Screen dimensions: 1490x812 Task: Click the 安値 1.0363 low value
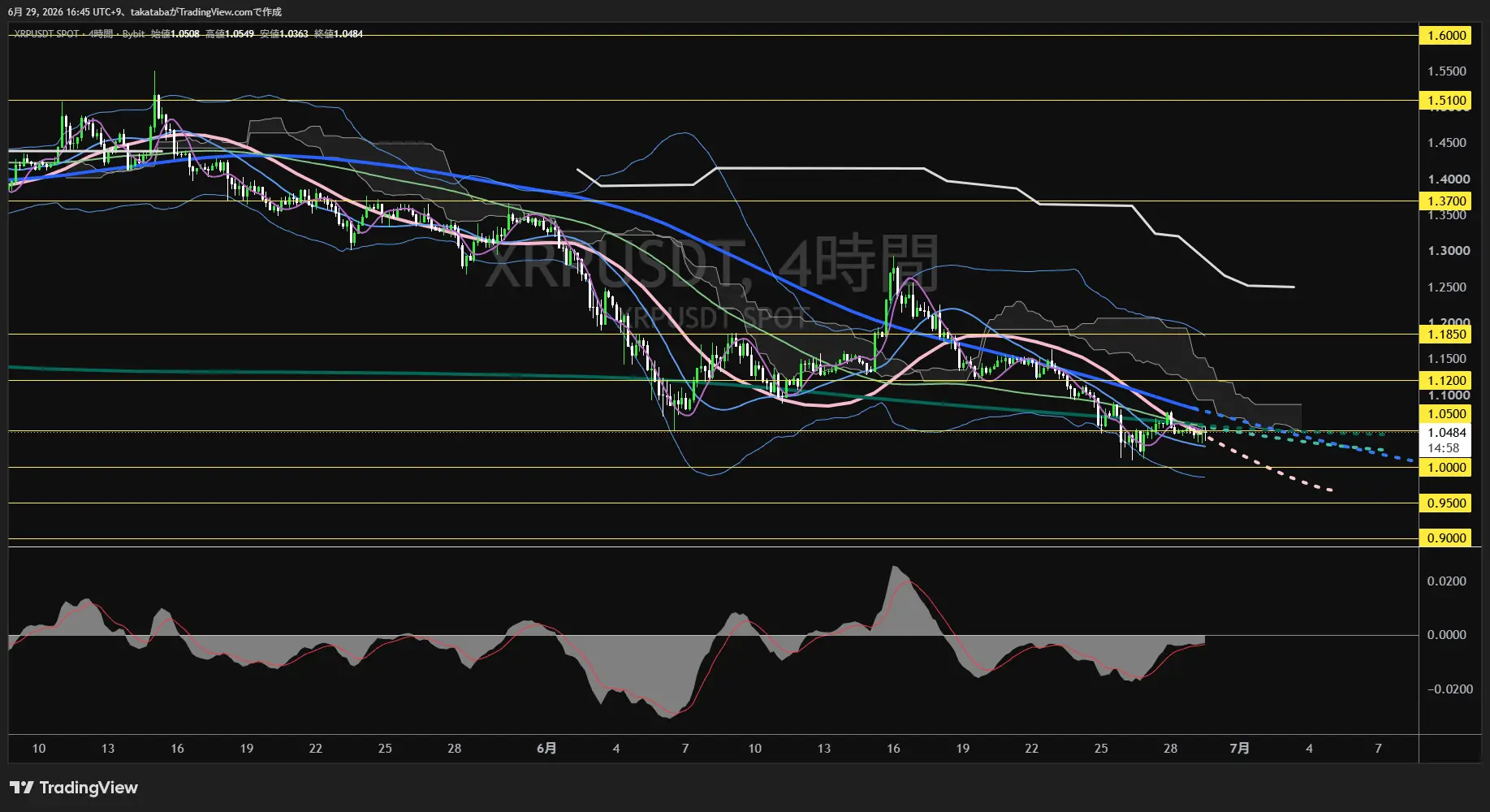tap(284, 34)
